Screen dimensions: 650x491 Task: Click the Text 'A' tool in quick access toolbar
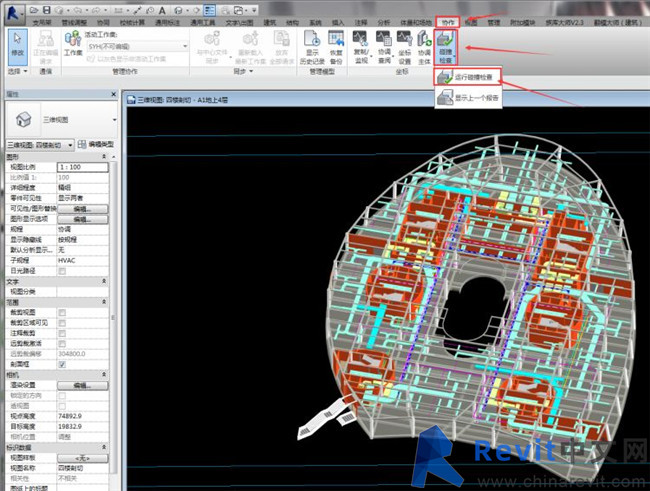(x=162, y=10)
